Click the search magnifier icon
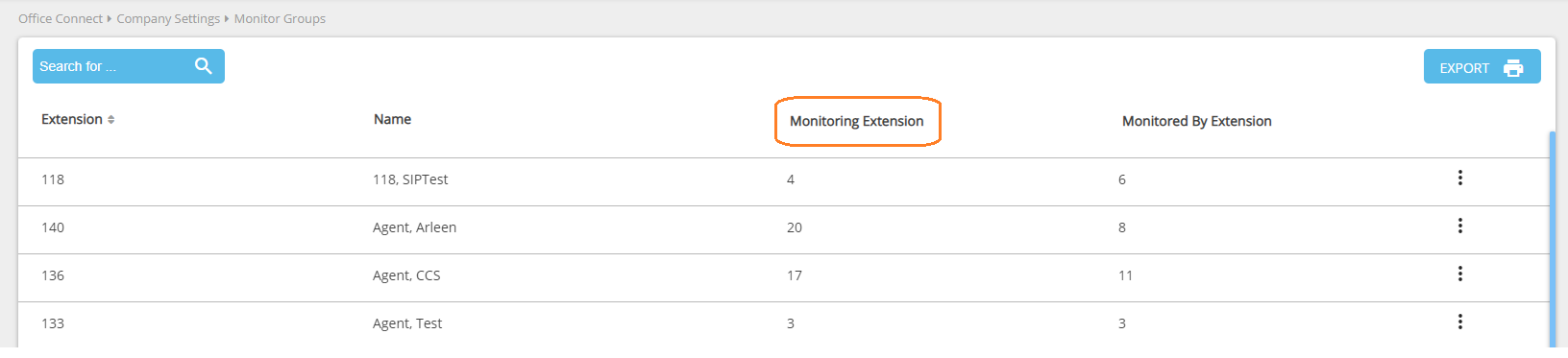 [x=203, y=66]
